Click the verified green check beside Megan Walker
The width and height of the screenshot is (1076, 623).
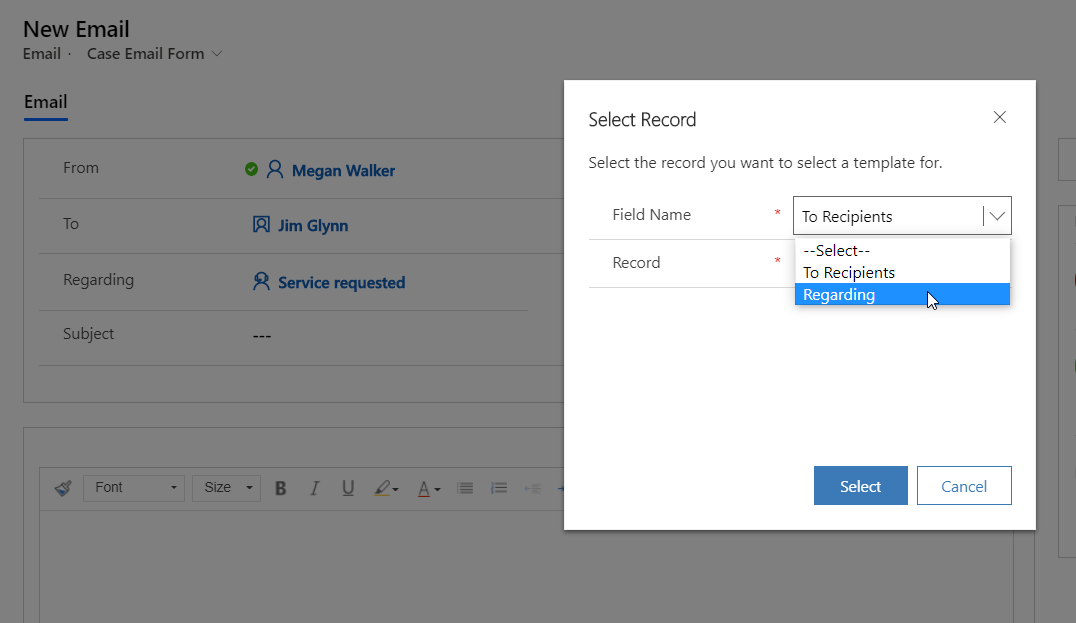252,168
